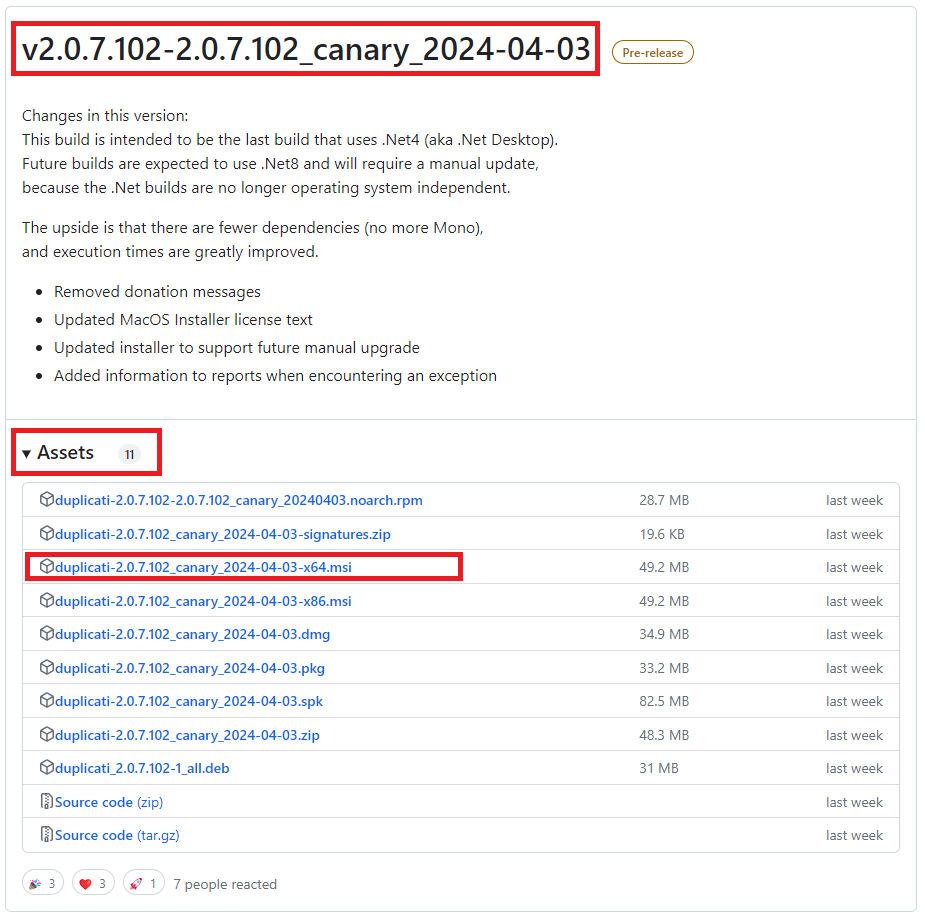Collapse the Assets disclosure triangle
This screenshot has width=925, height=918.
(27, 454)
